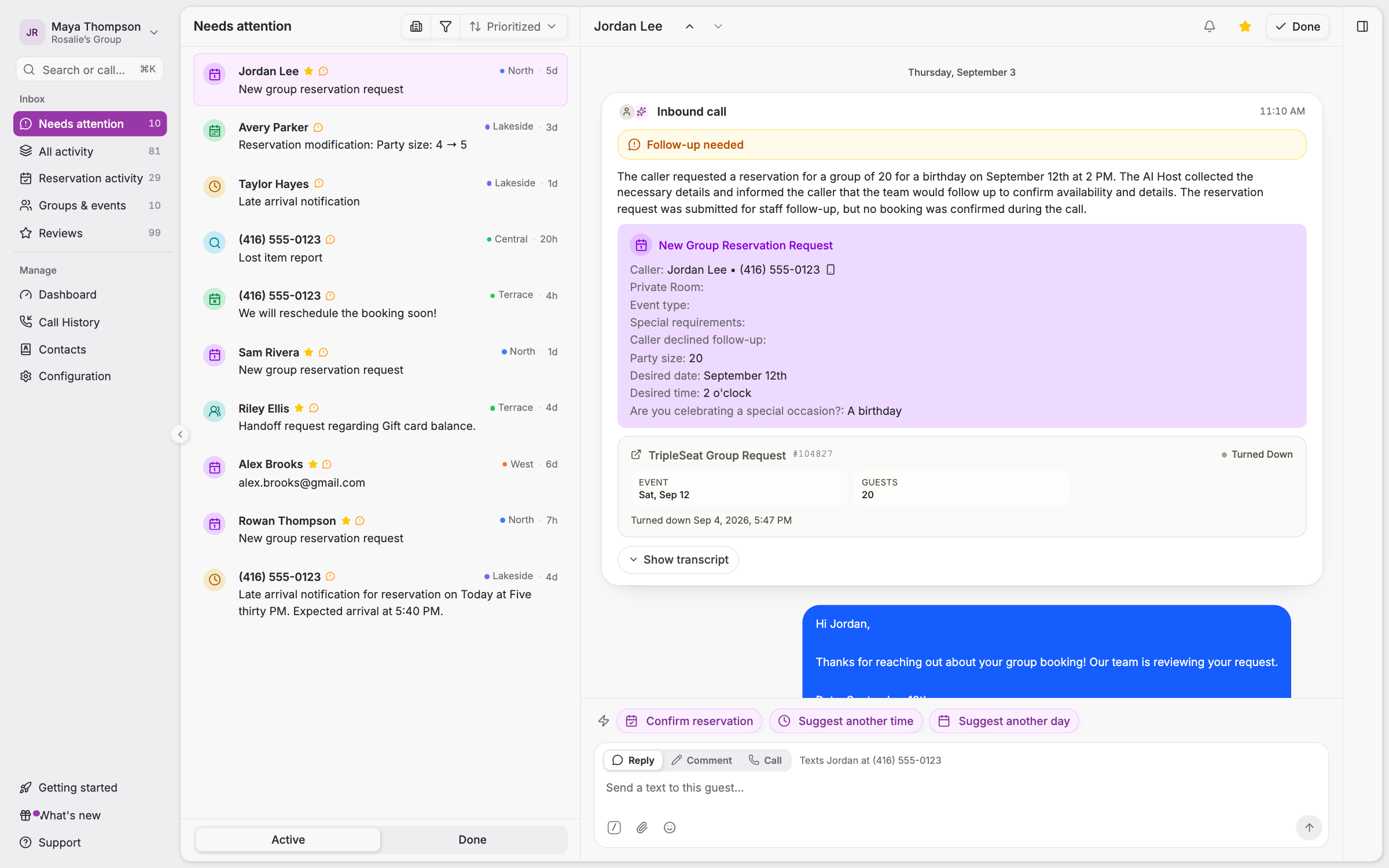Go to next conversation down chevron
The width and height of the screenshot is (1389, 868).
coord(718,27)
